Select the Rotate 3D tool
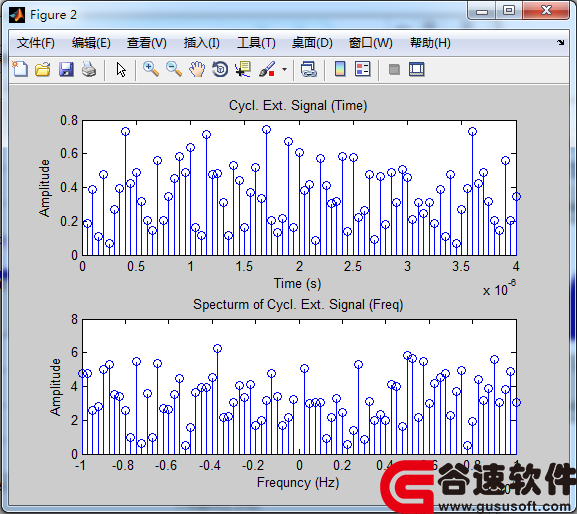This screenshot has height=514, width=577. [220, 69]
